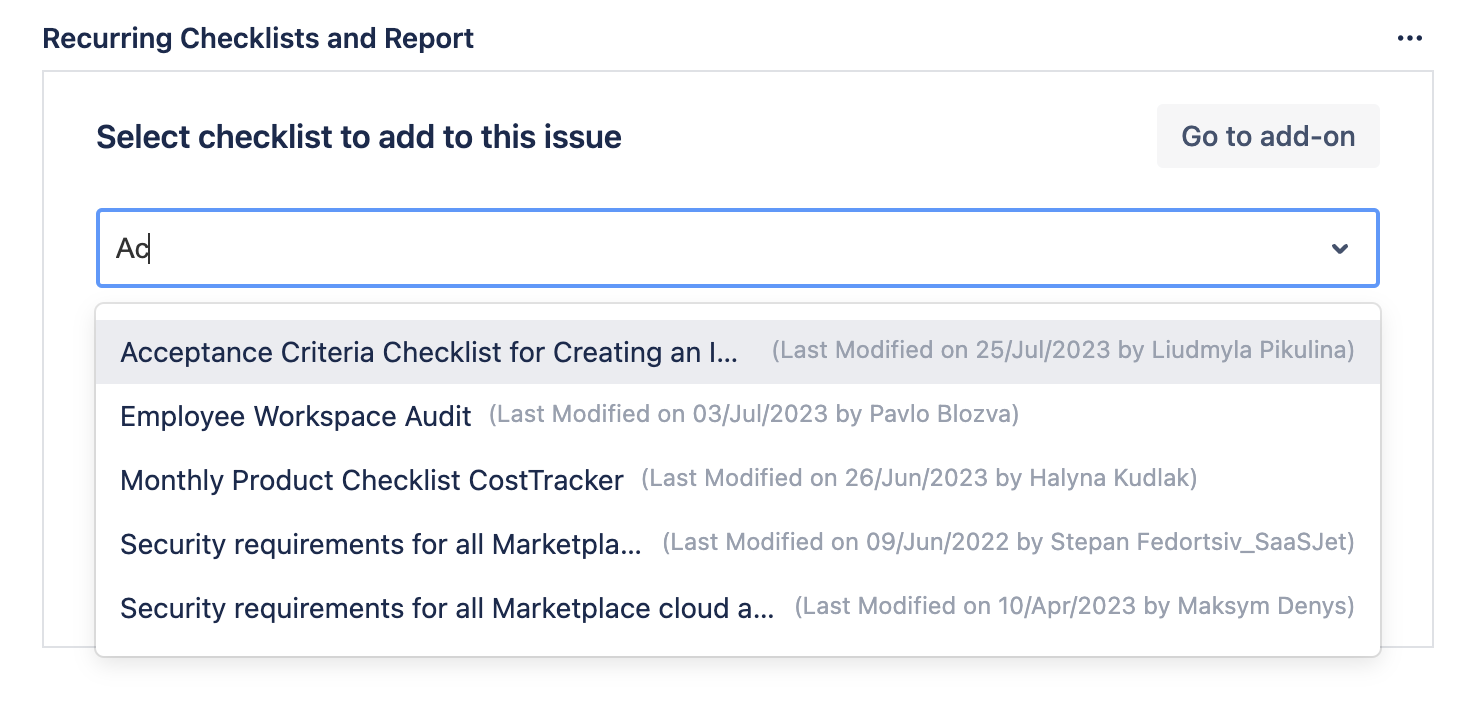Click the Recurring Checklists and Report title
Viewport: 1470px width, 708px height.
pos(258,39)
